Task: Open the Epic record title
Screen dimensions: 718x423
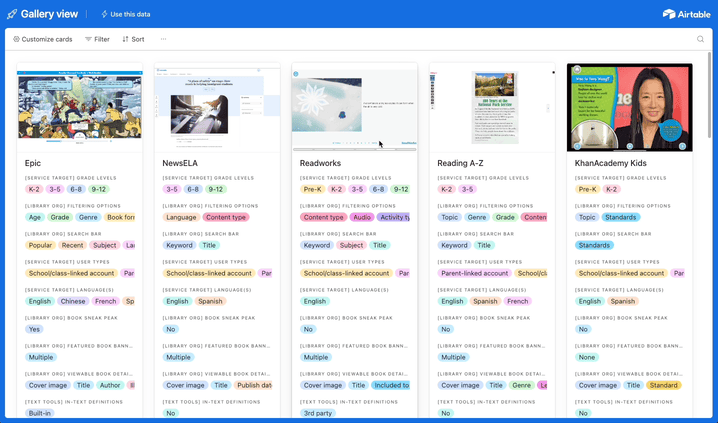Action: coord(33,163)
